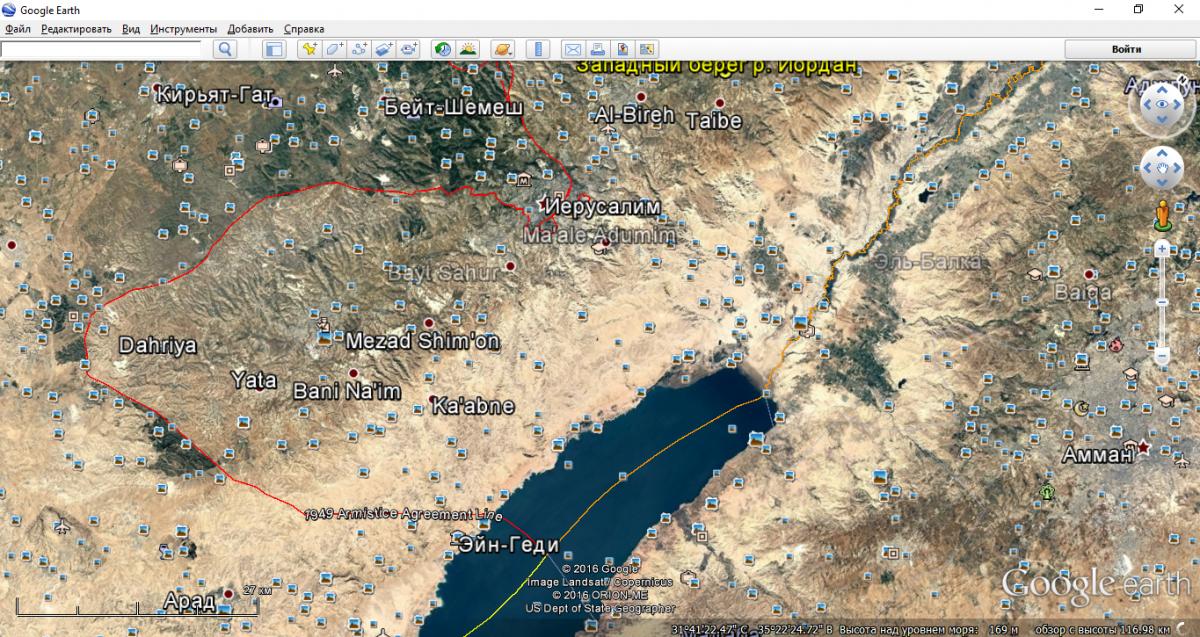Toggle historical imagery clock icon
The width and height of the screenshot is (1200, 637).
[x=442, y=49]
